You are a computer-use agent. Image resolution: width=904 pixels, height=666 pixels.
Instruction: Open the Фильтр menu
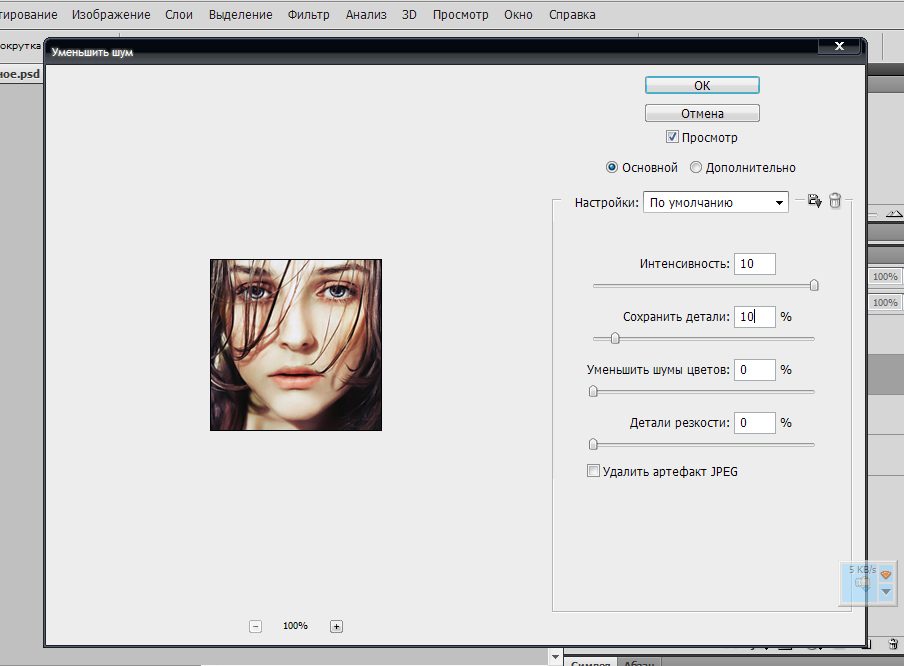pyautogui.click(x=308, y=15)
